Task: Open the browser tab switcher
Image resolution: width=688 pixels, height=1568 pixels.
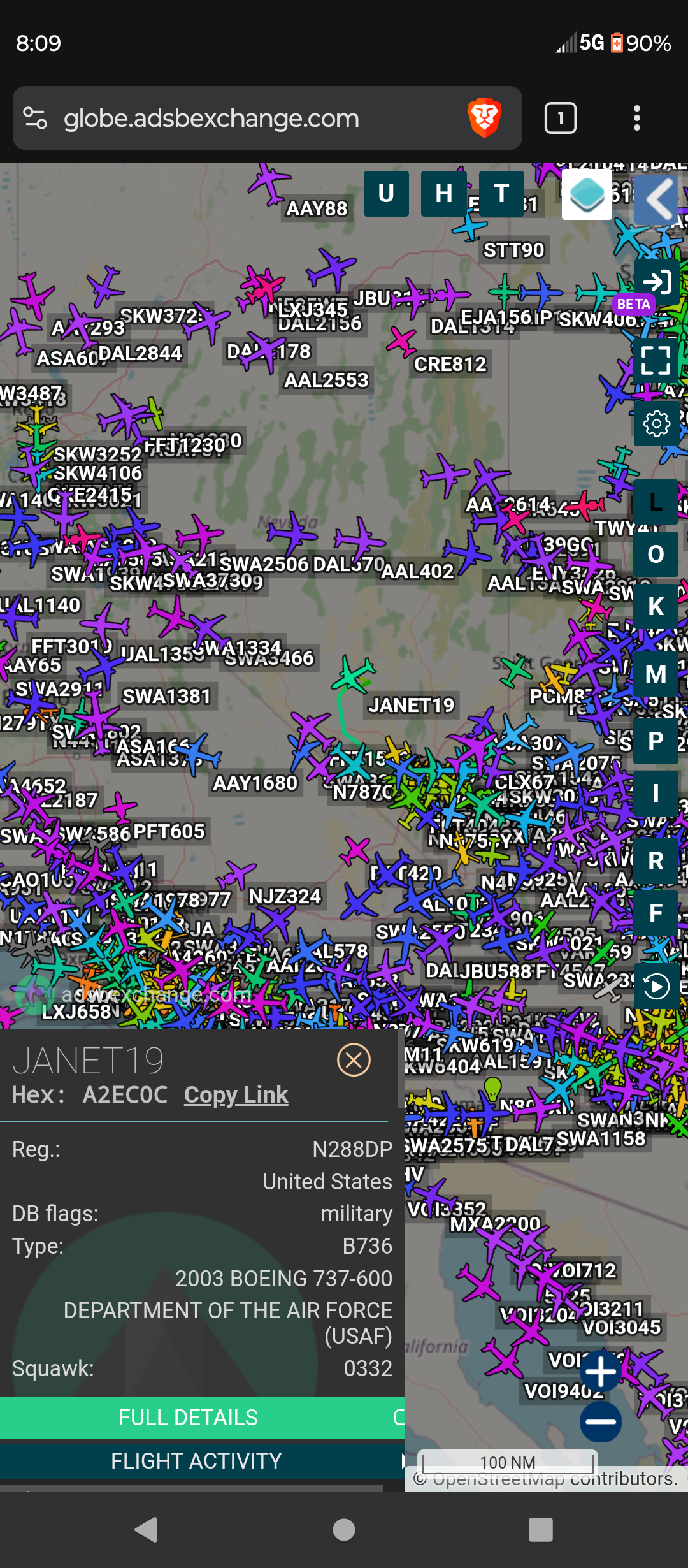Action: pyautogui.click(x=561, y=118)
